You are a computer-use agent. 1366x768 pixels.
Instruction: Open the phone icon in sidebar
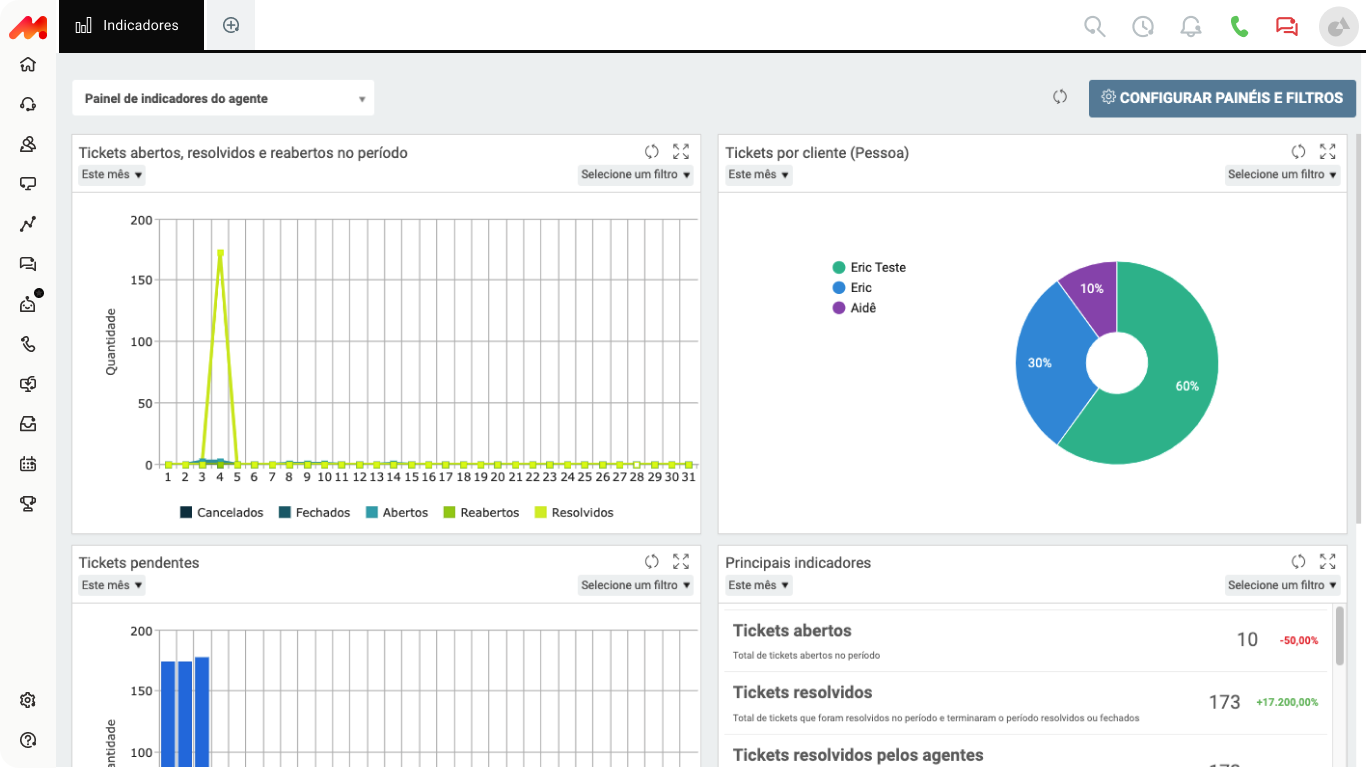(28, 344)
